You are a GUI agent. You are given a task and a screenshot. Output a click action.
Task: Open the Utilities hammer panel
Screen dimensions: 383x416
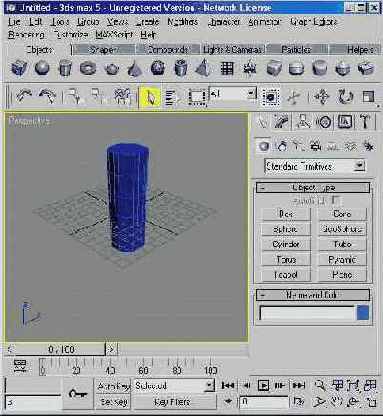[365, 122]
